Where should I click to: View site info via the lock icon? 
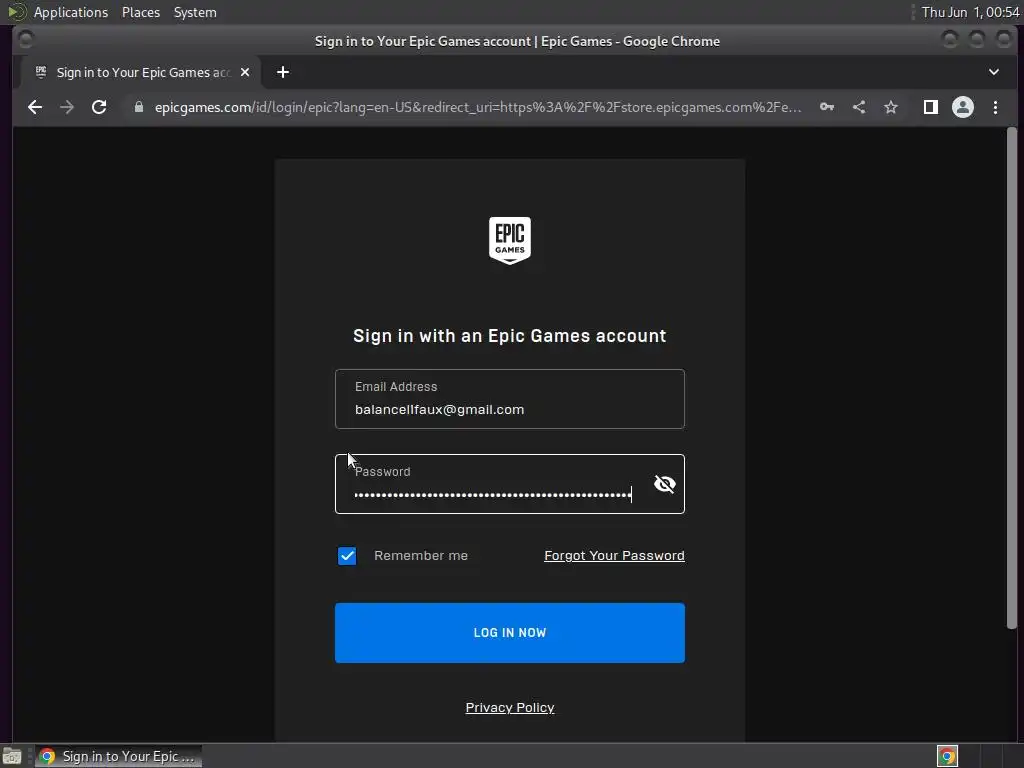(138, 107)
